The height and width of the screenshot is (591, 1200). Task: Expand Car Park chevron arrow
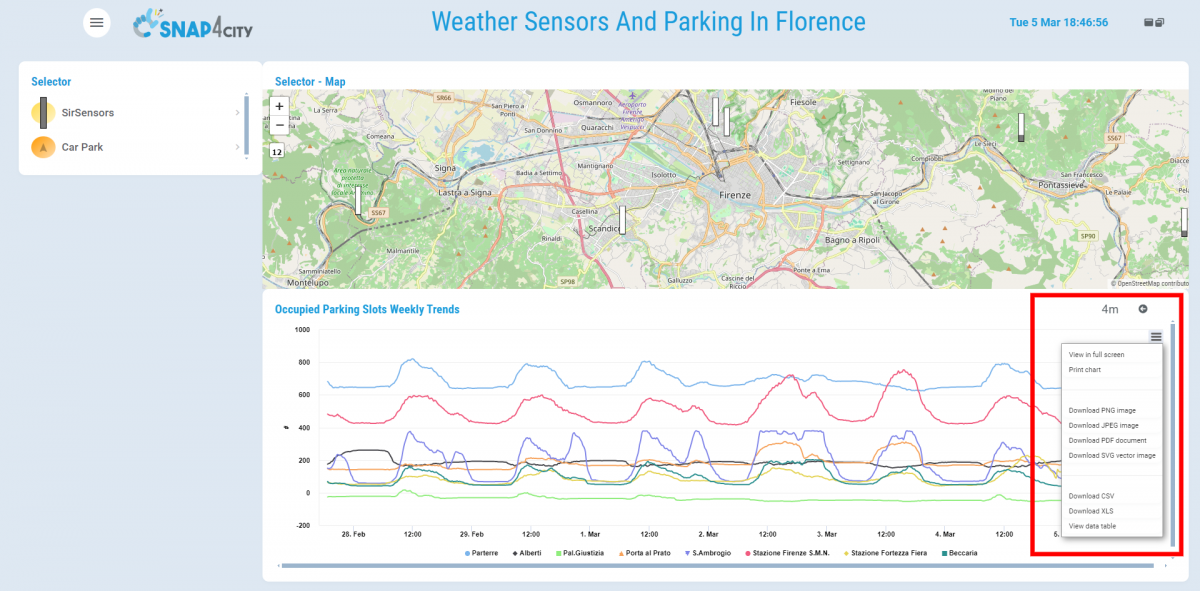[x=237, y=147]
